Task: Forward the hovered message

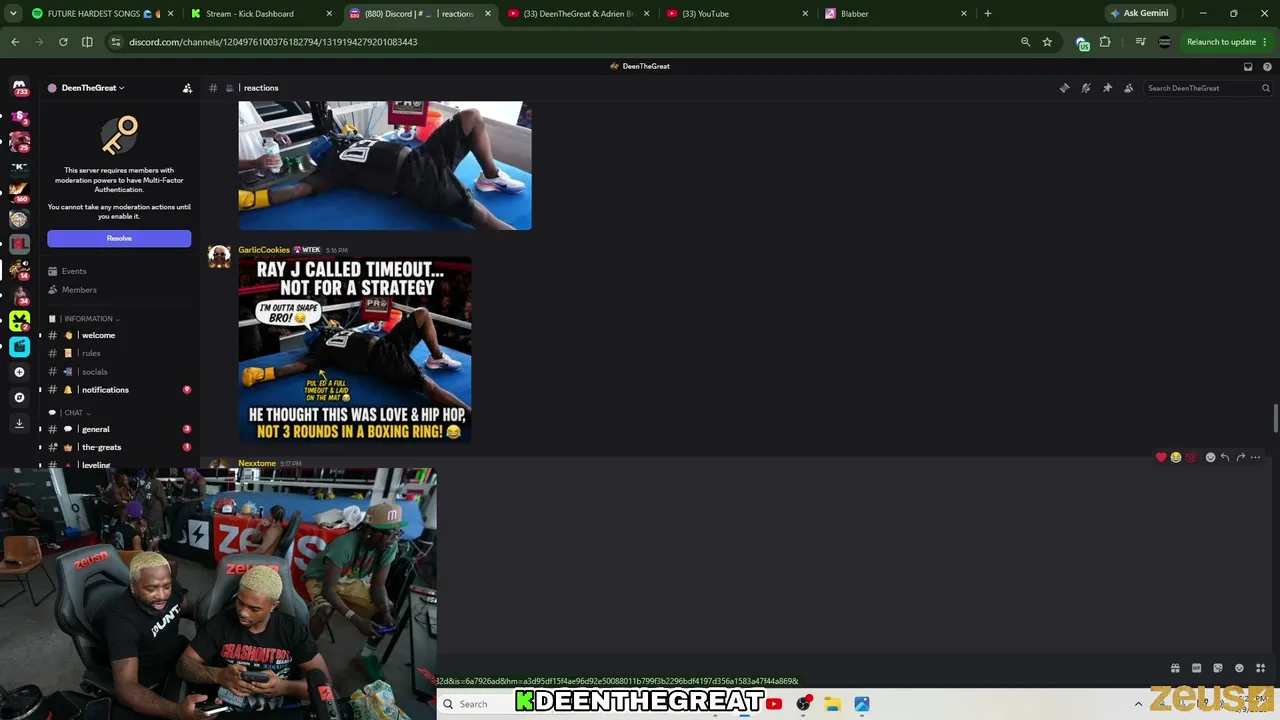Action: pos(1240,457)
